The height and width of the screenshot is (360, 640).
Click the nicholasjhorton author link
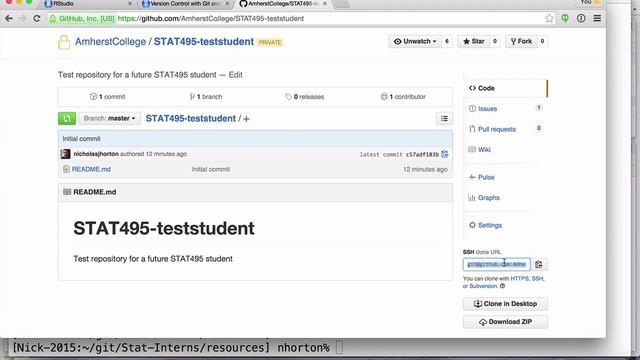click(x=96, y=154)
